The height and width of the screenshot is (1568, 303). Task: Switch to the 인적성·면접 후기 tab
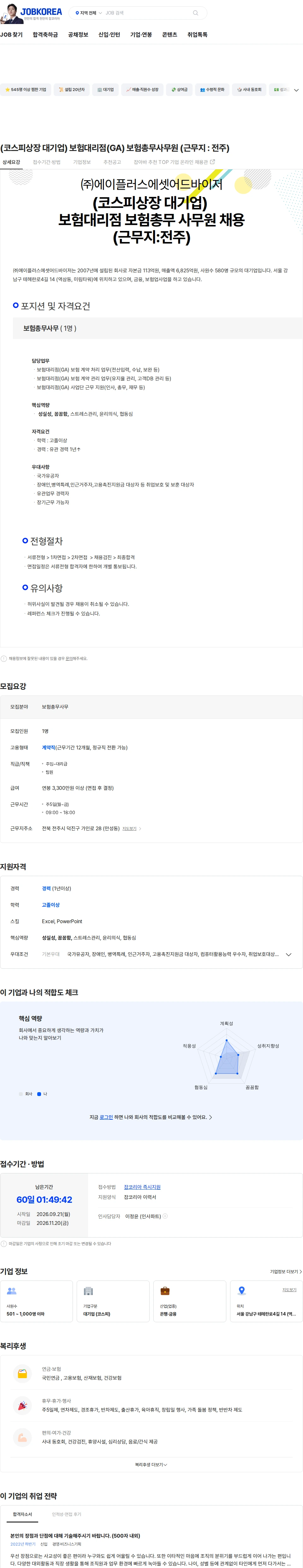coord(66,1514)
